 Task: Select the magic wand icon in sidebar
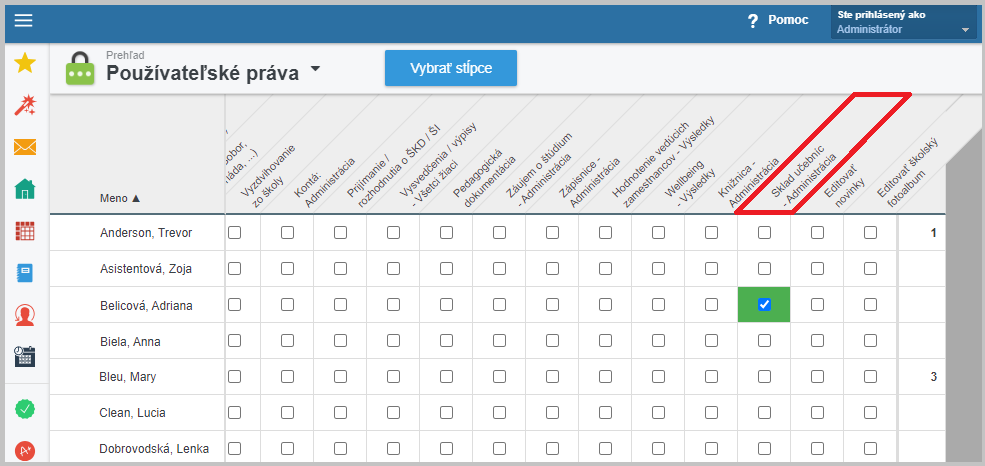24,106
